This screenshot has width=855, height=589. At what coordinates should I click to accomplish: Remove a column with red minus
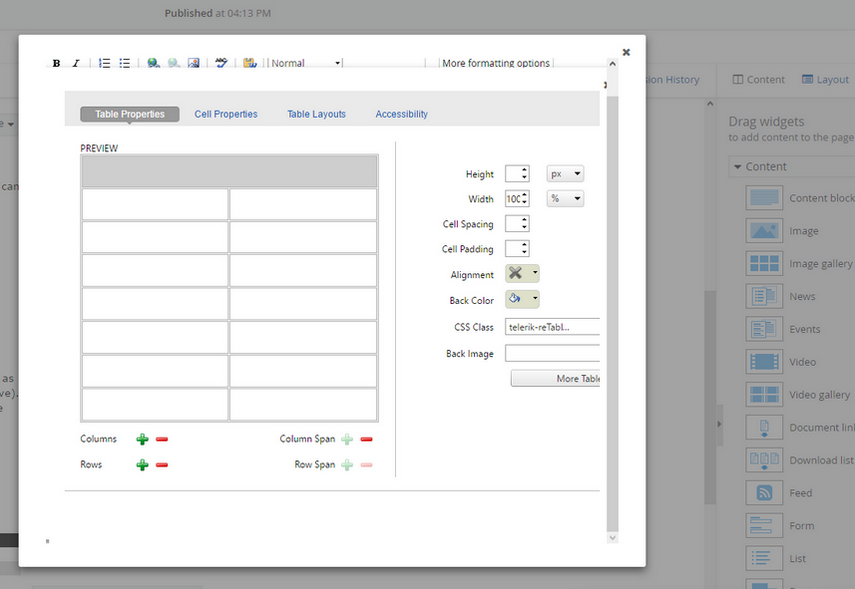(x=162, y=439)
